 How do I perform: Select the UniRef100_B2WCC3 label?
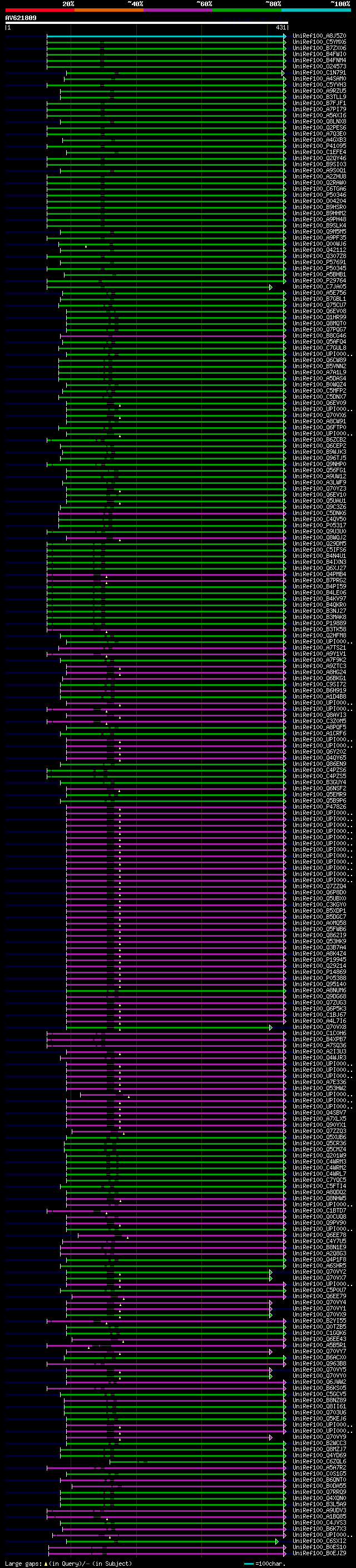(x=319, y=1443)
